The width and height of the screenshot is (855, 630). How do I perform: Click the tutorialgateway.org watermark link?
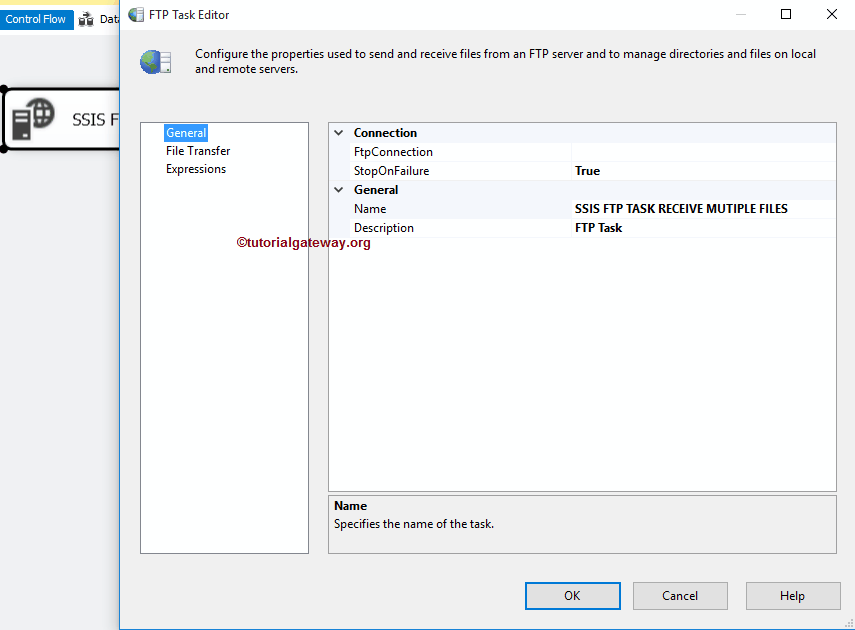pos(299,241)
